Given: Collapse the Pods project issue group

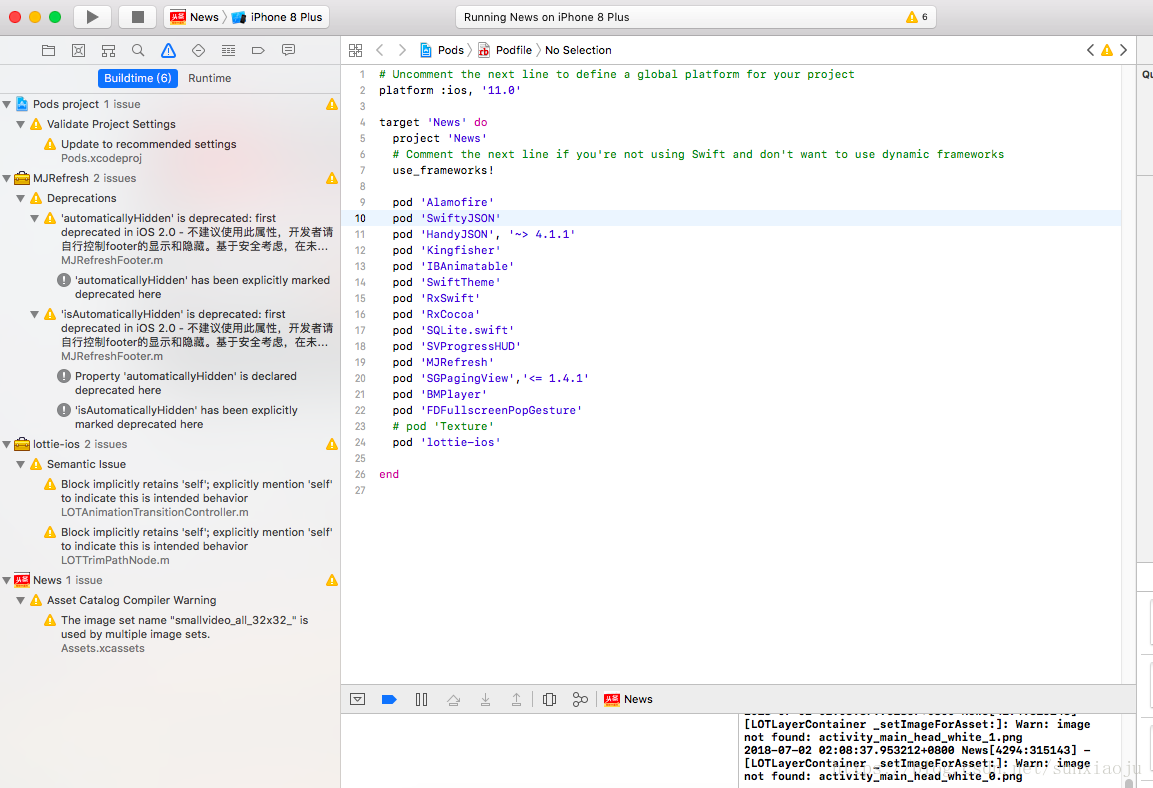Looking at the screenshot, I should coord(7,104).
